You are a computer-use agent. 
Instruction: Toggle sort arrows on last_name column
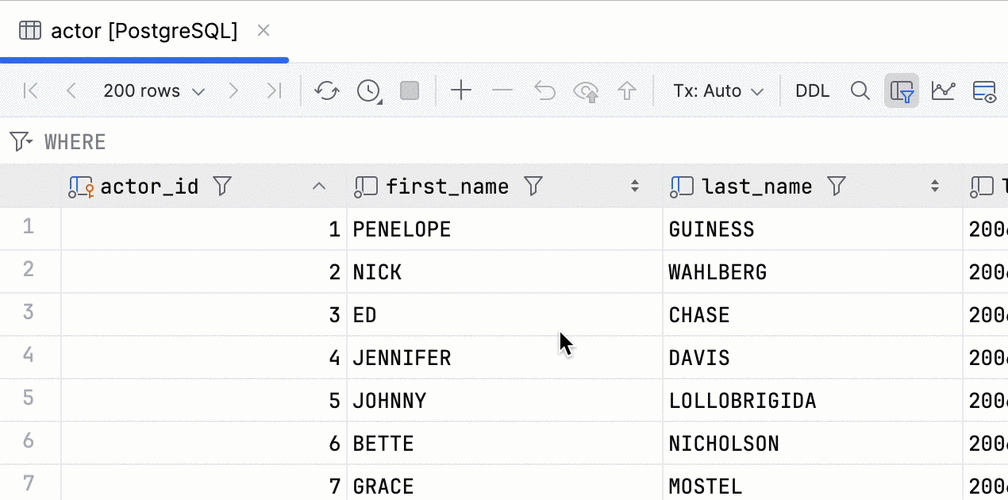point(935,186)
